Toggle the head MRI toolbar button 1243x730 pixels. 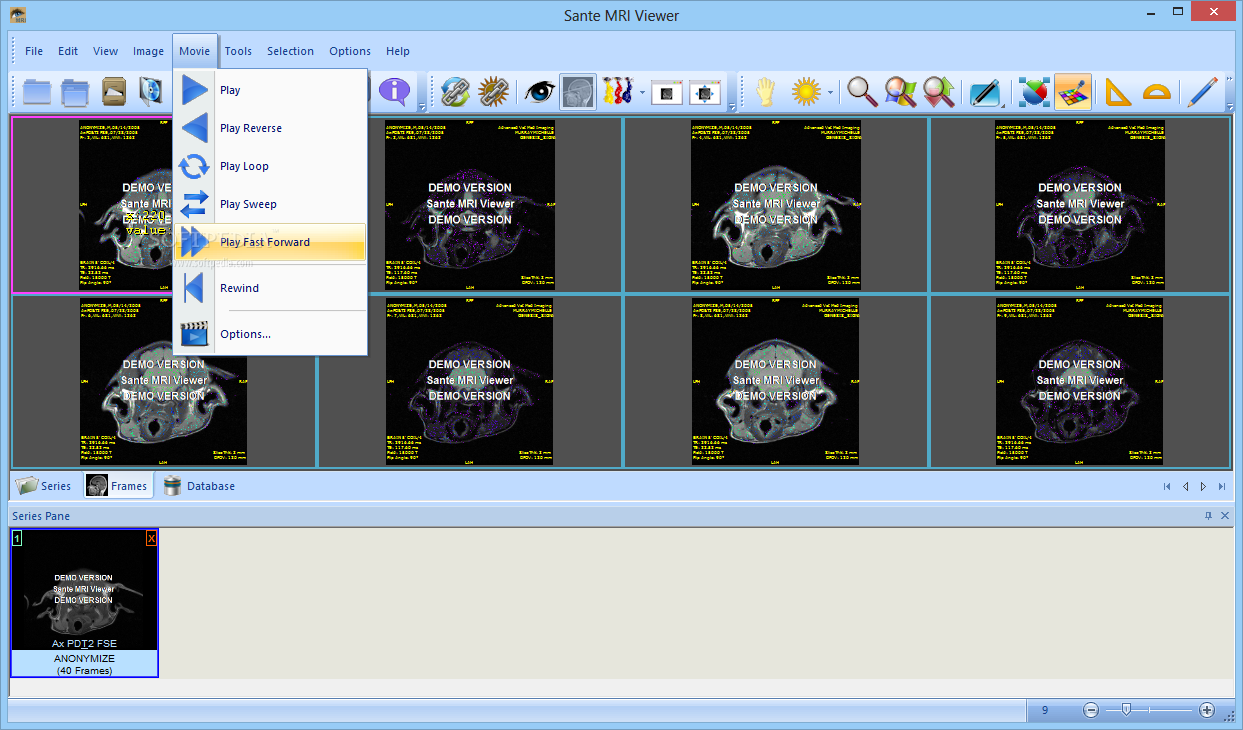tap(578, 92)
